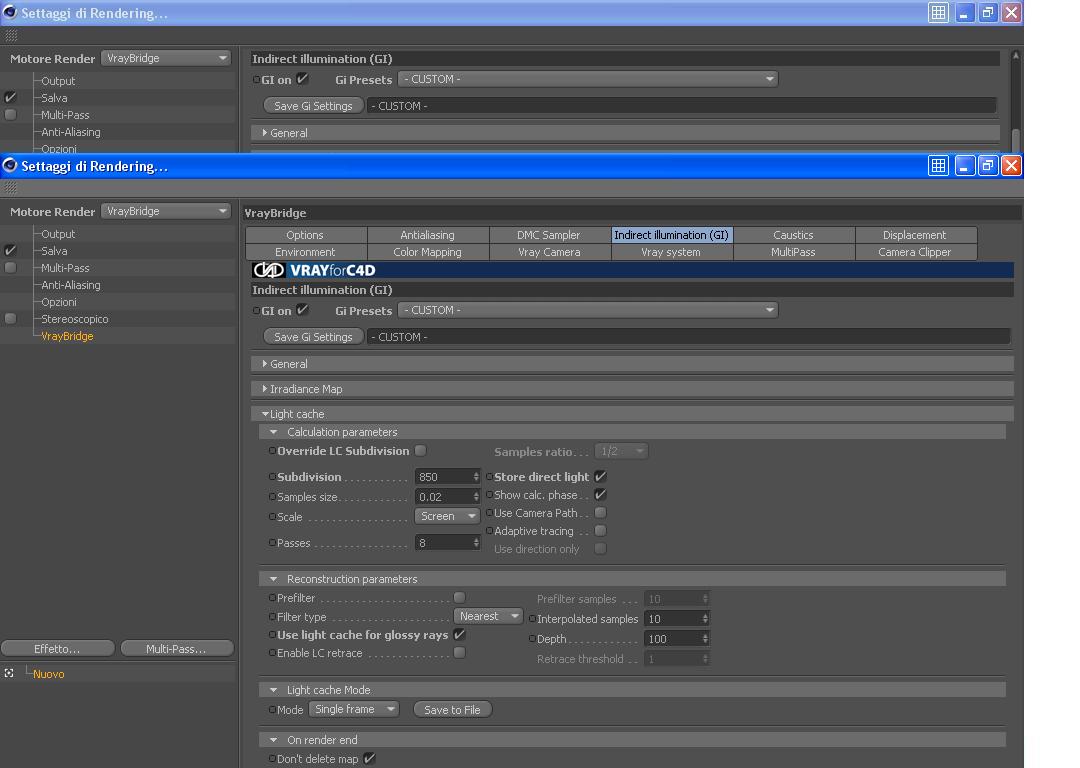Uncheck Show calc. phase
Image resolution: width=1080 pixels, height=768 pixels.
601,495
